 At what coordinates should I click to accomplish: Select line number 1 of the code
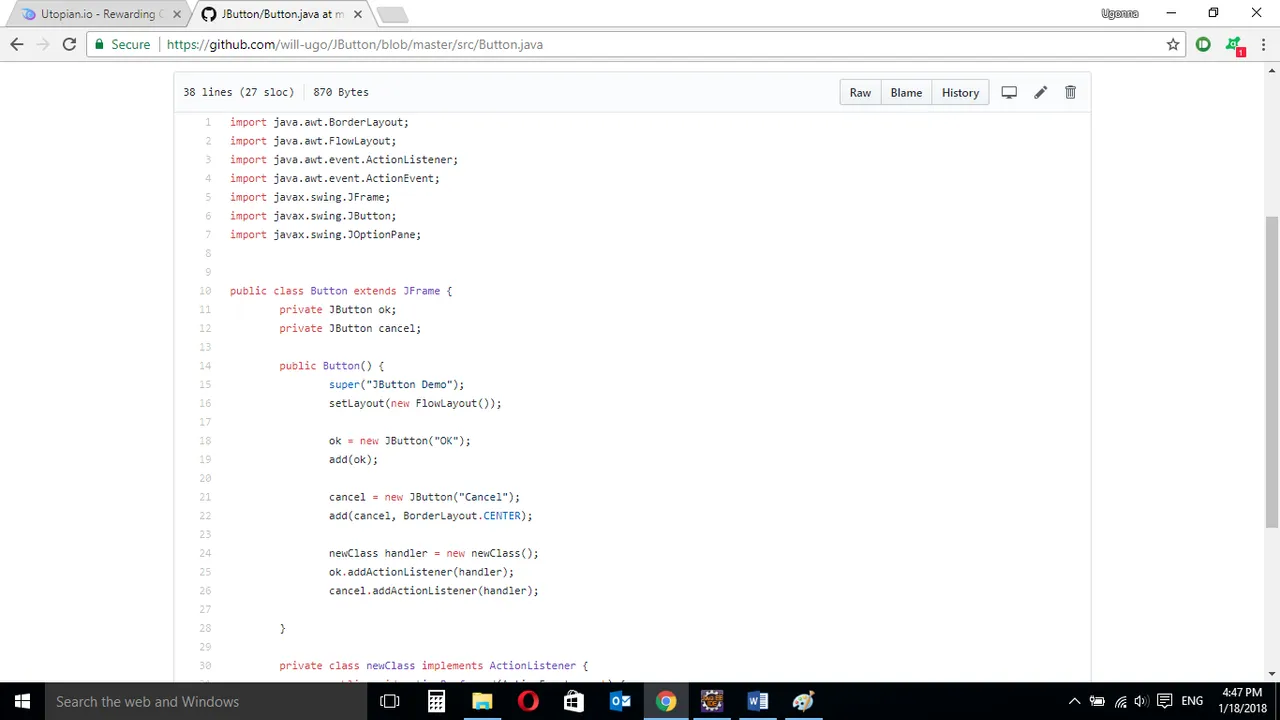(207, 122)
